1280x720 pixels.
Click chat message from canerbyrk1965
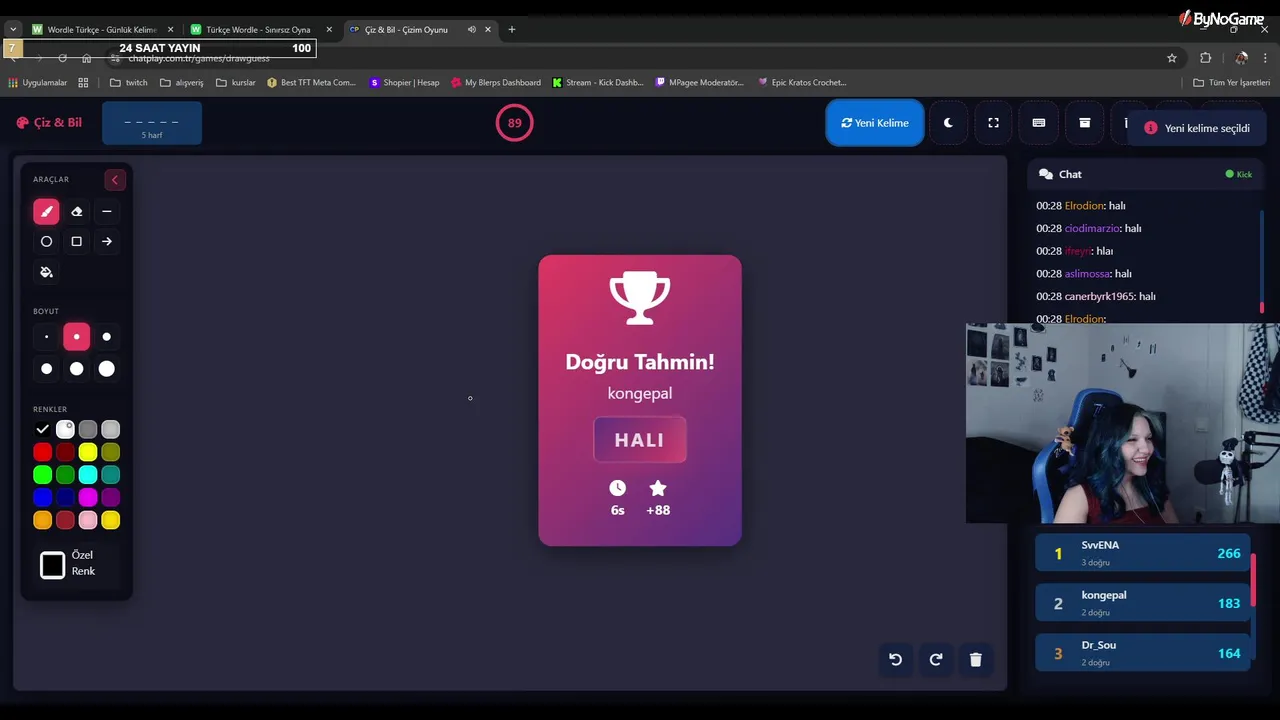pos(1096,296)
